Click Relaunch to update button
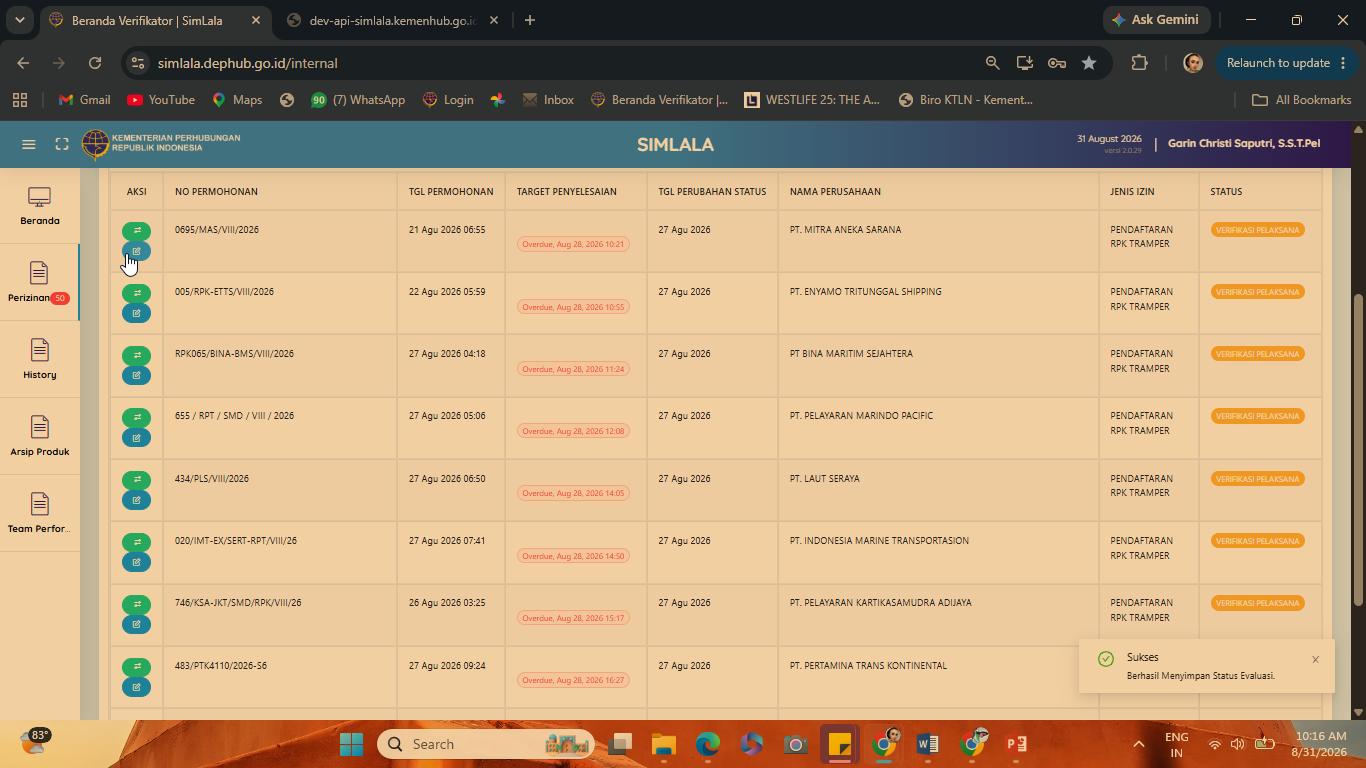Screen dimensions: 1366x768 tap(1285, 63)
